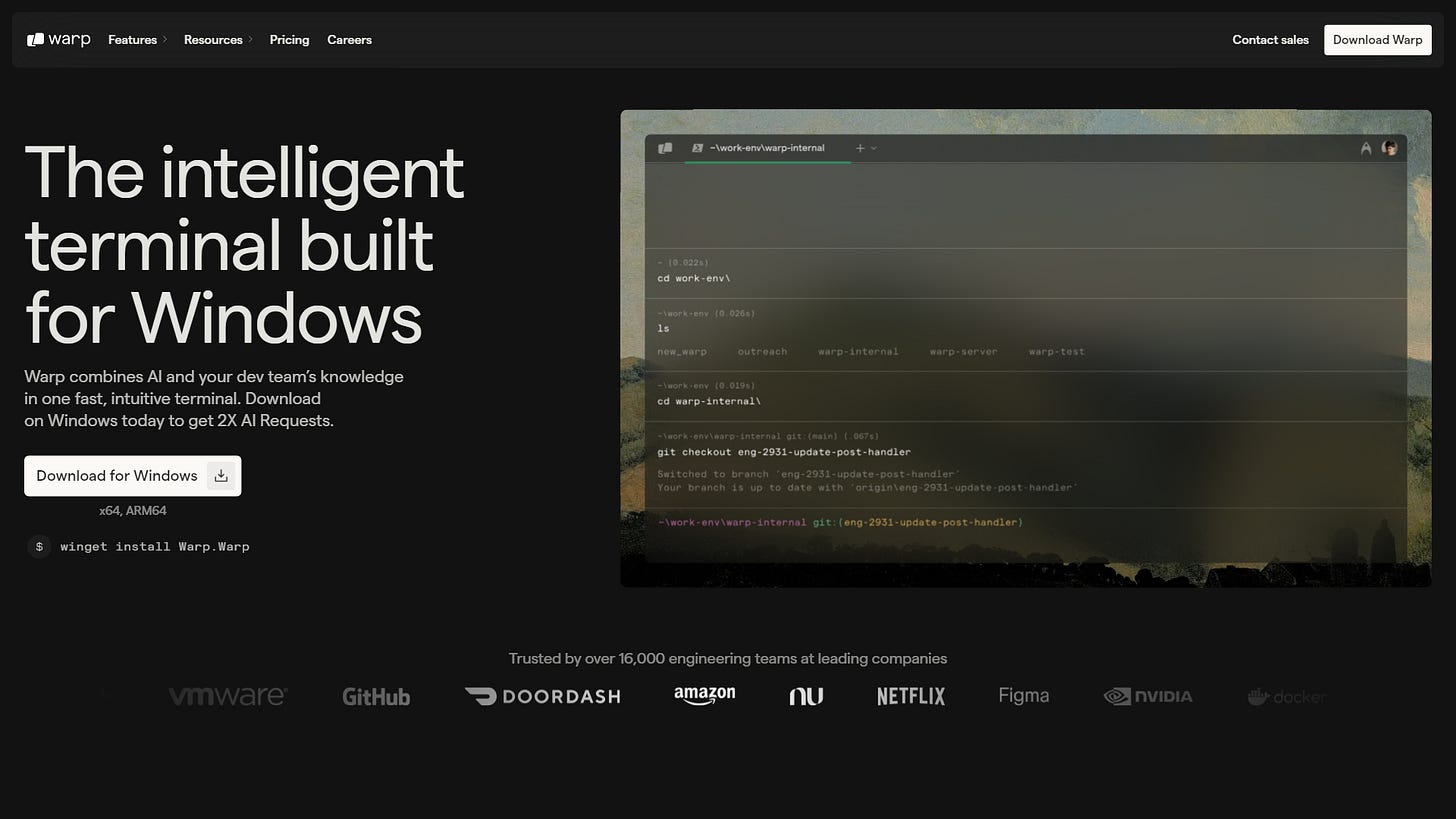The width and height of the screenshot is (1456, 819).
Task: Click the Docker logo
Action: 1287,696
